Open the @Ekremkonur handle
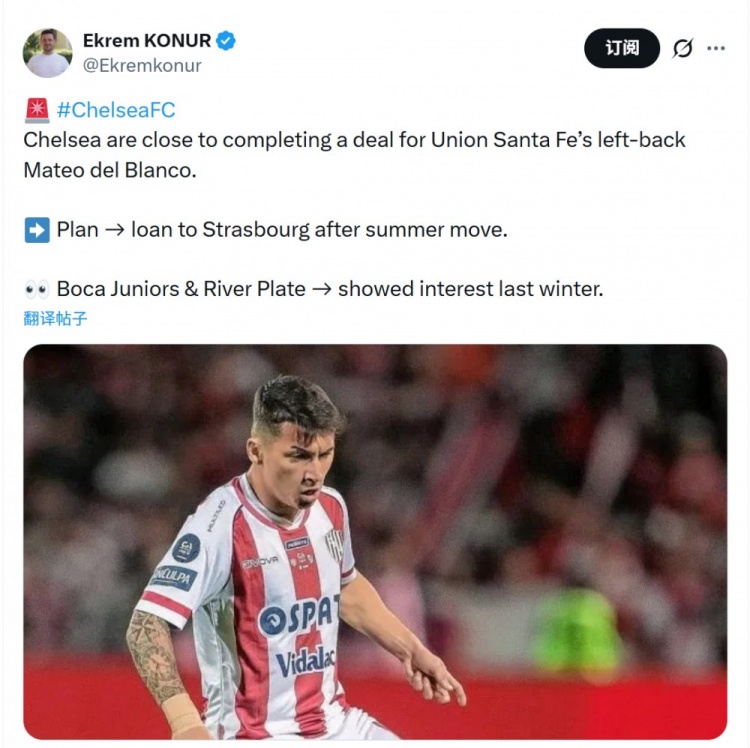This screenshot has height=748, width=750. (142, 66)
